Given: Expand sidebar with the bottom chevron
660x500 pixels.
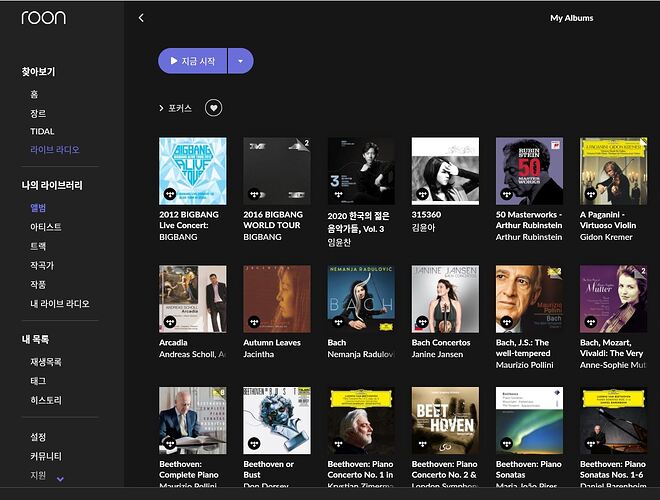Looking at the screenshot, I should (x=60, y=479).
